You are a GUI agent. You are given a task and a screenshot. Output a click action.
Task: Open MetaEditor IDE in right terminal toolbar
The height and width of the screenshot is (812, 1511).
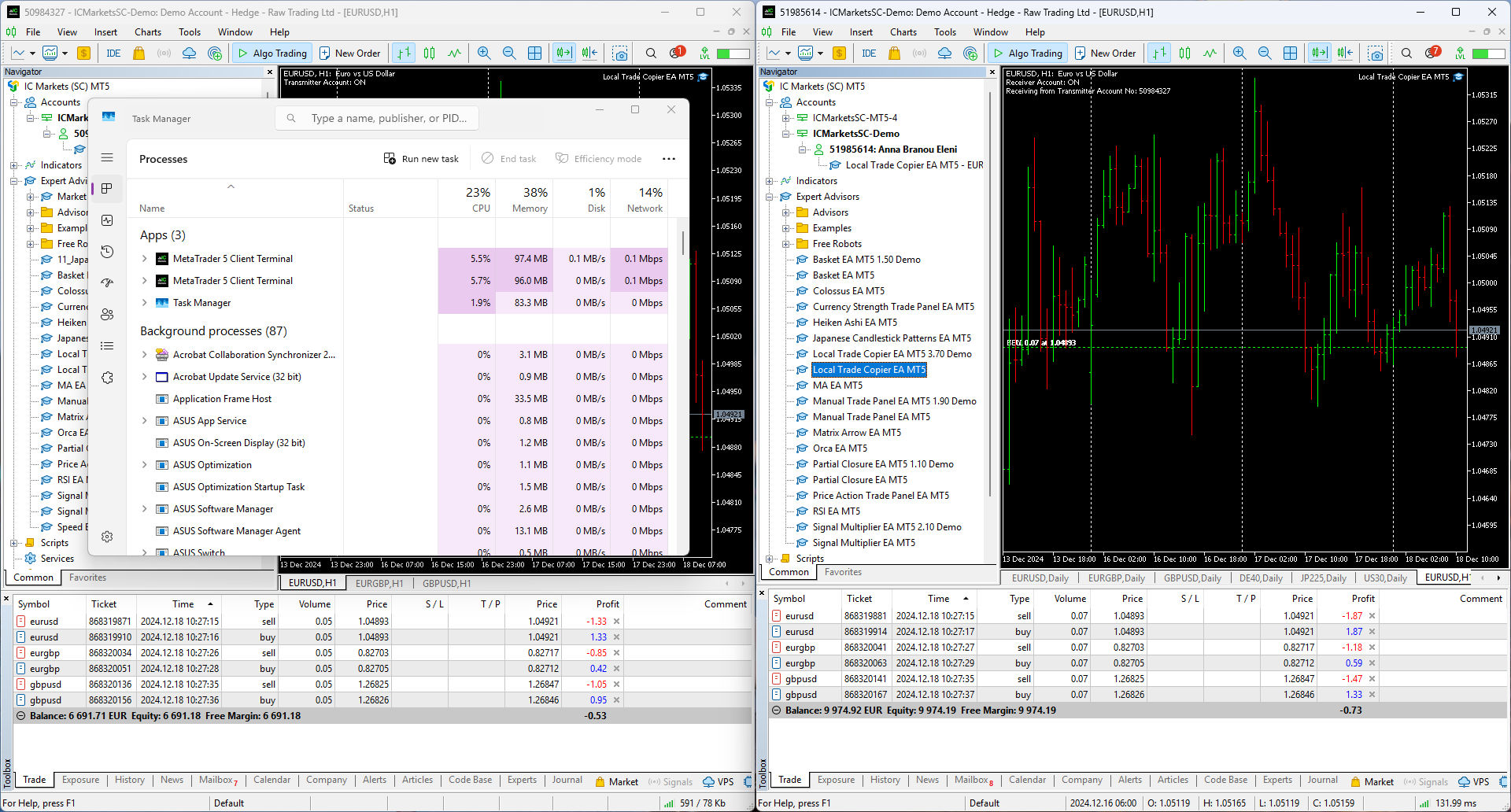(x=869, y=54)
